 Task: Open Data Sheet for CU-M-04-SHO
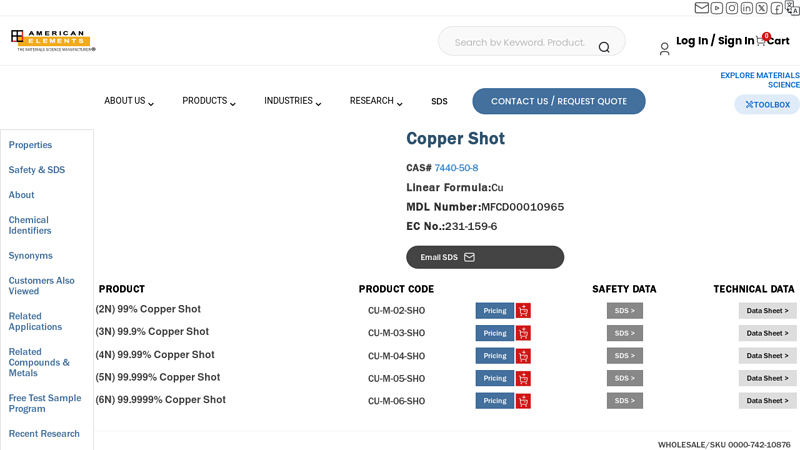coord(767,356)
